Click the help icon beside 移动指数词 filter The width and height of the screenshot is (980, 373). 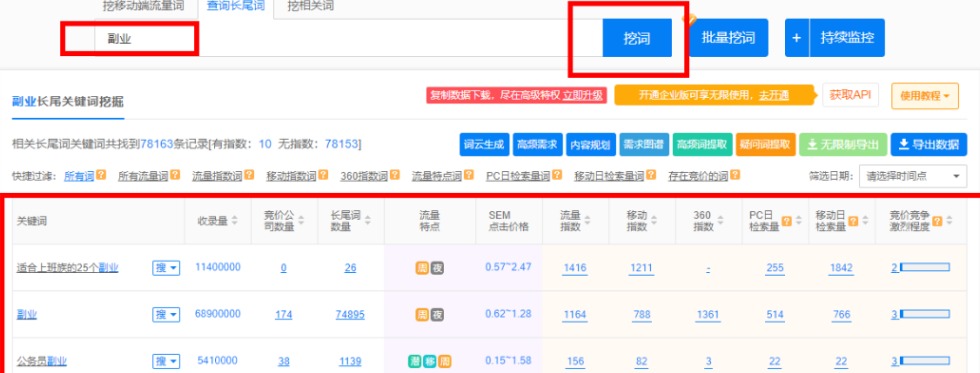(x=323, y=176)
